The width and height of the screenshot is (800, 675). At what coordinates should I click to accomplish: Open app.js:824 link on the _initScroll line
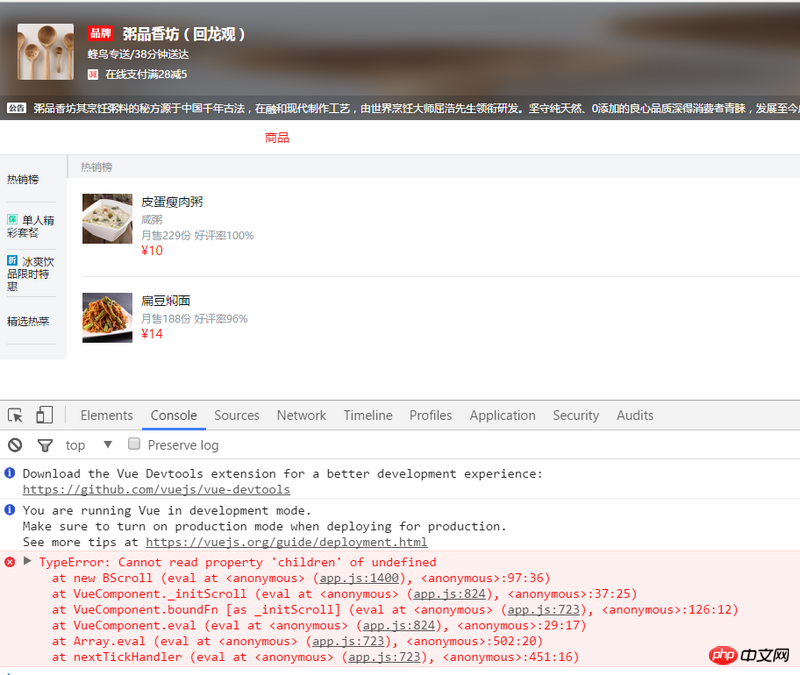point(449,594)
